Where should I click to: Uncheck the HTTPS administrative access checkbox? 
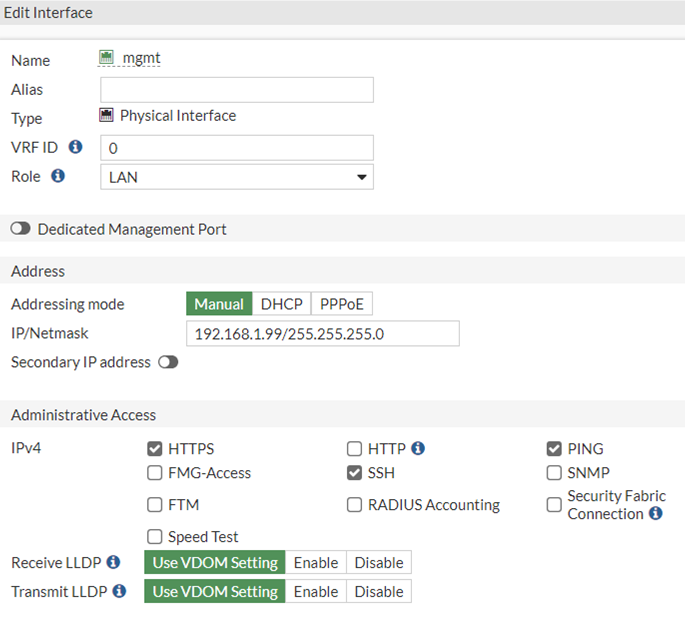point(155,449)
